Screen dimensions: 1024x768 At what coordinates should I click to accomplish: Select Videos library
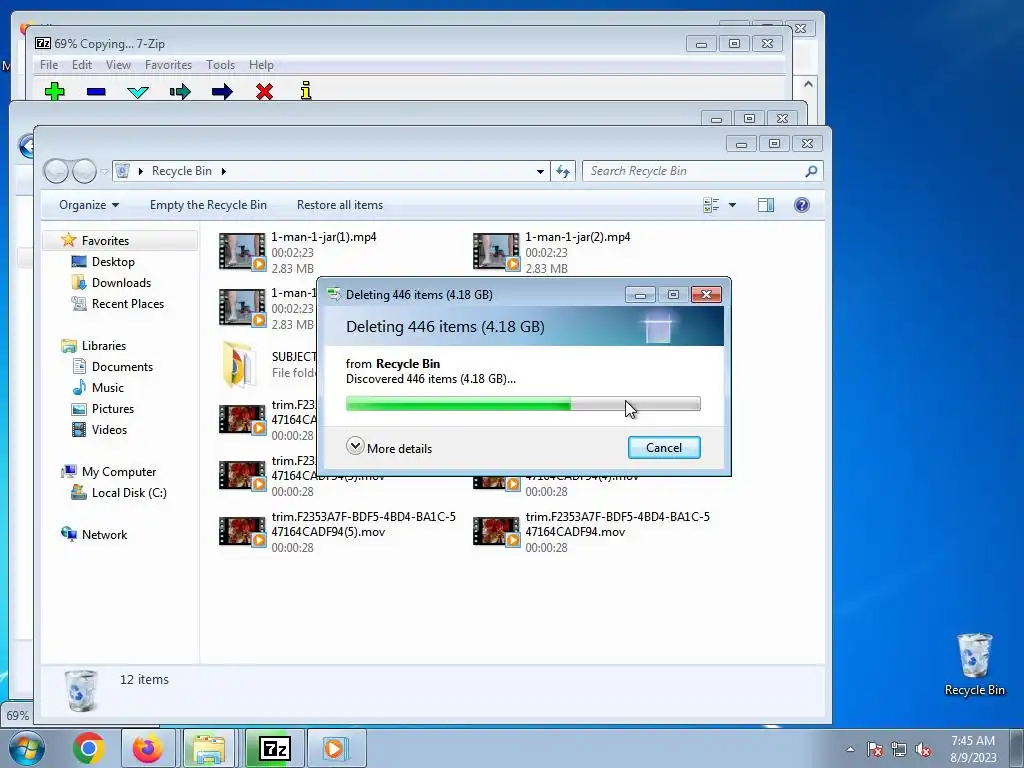(x=109, y=430)
